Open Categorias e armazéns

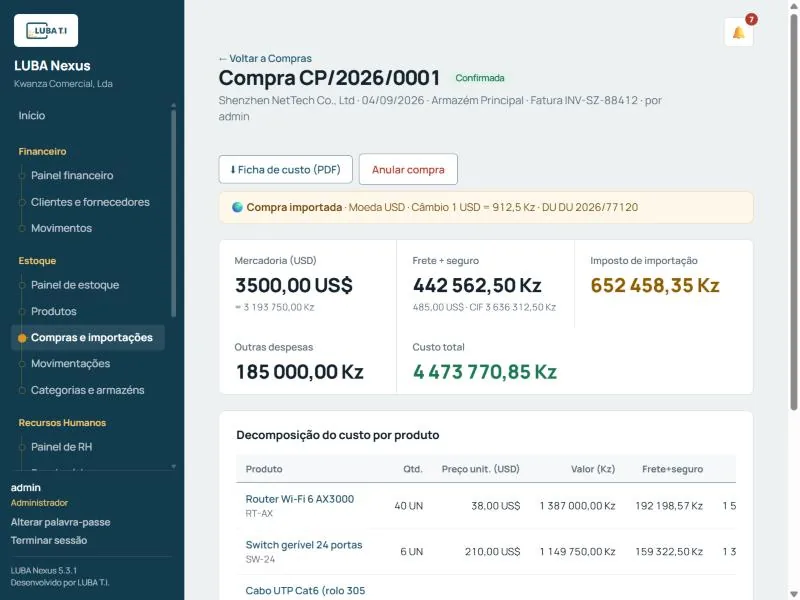click(87, 390)
